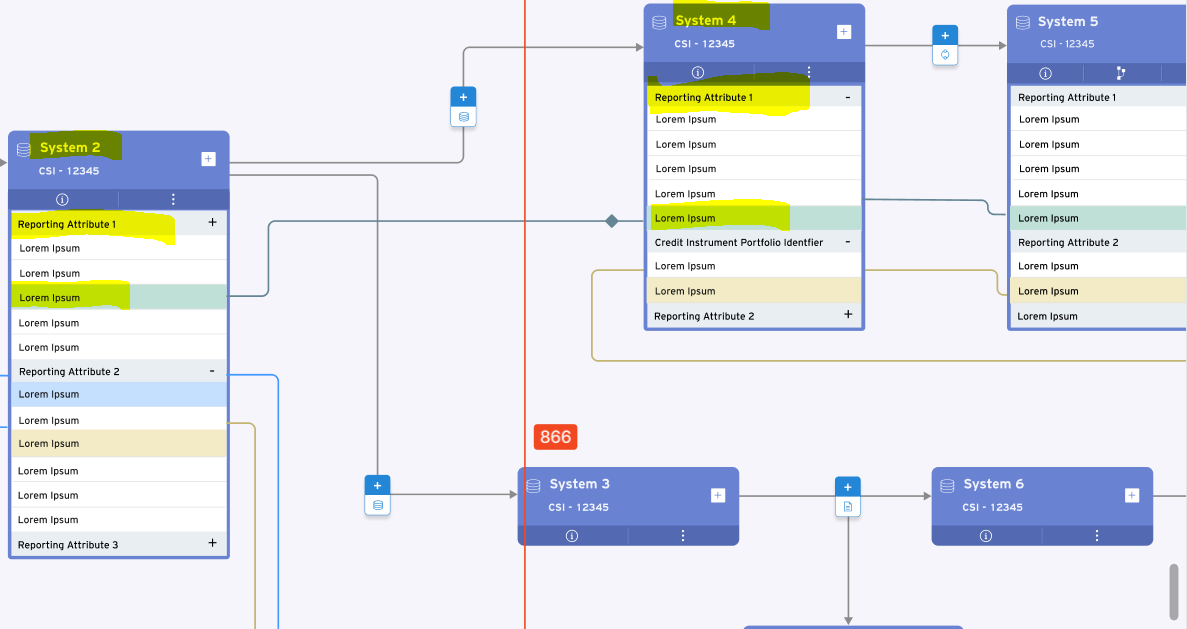Collapse Reporting Attribute 1 in System 4
Screen dimensions: 1187x629
(848, 97)
